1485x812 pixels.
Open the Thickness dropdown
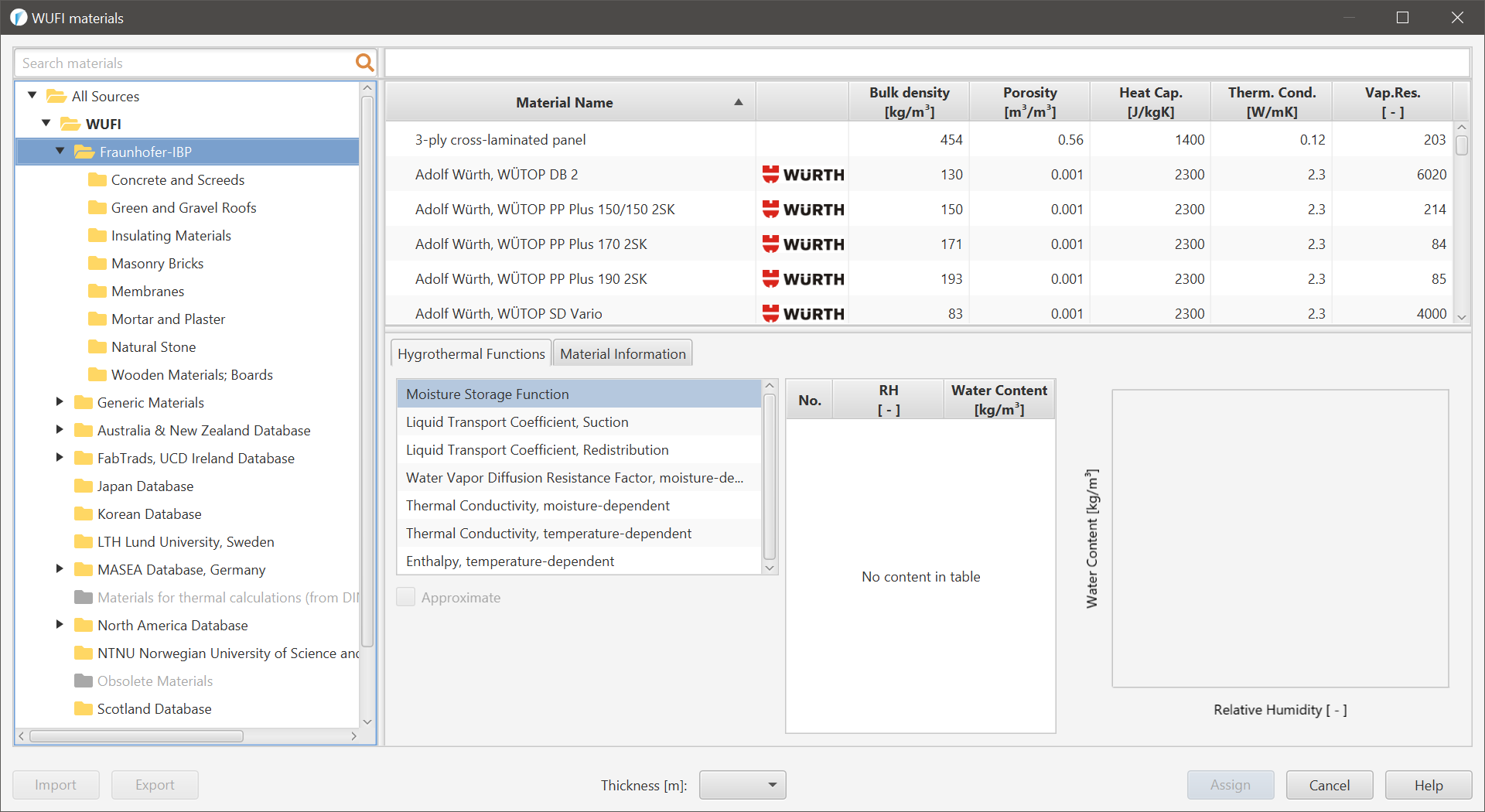point(742,785)
